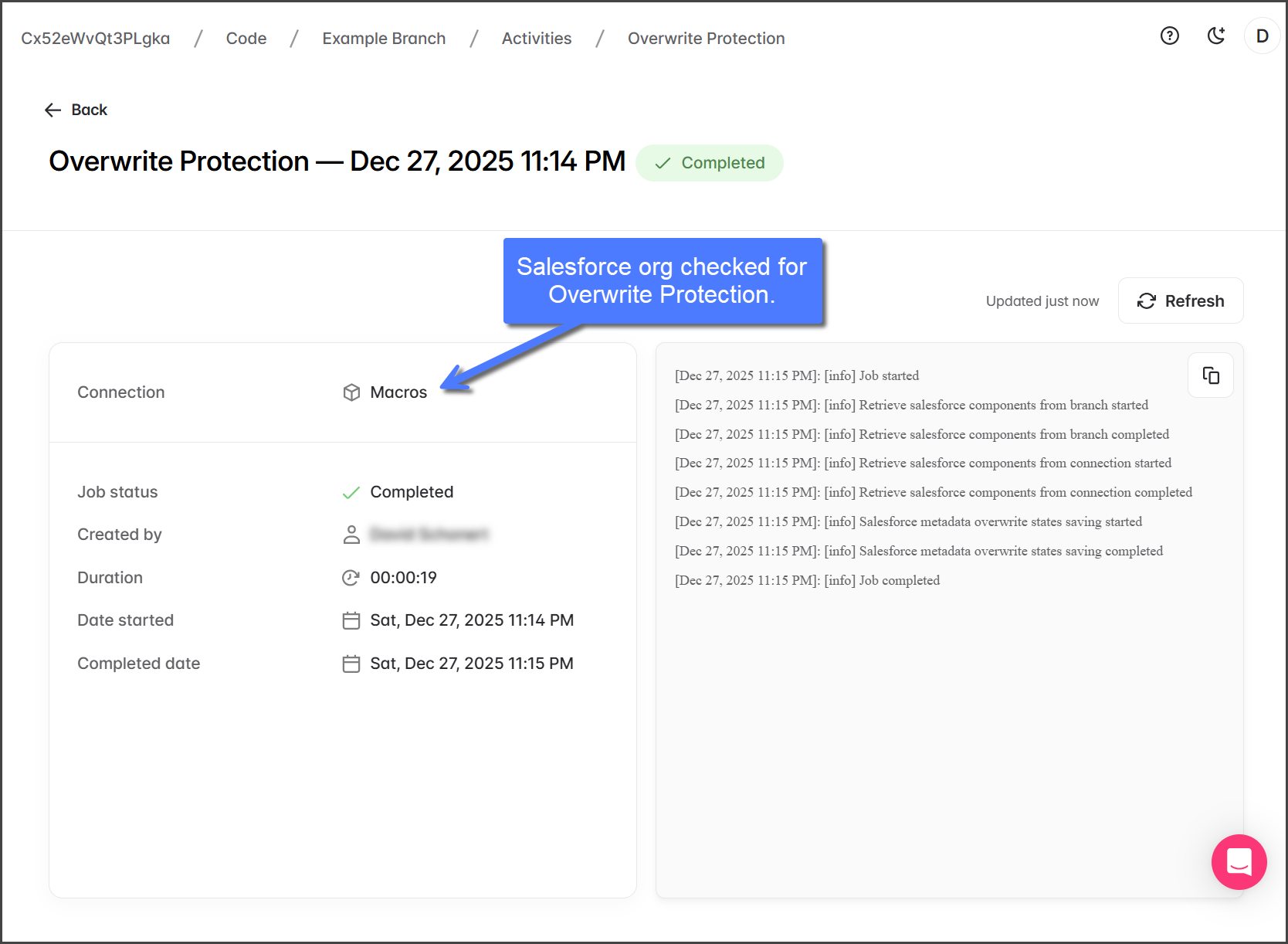The image size is (1288, 944).
Task: Click the green Completed status badge
Action: click(x=709, y=163)
